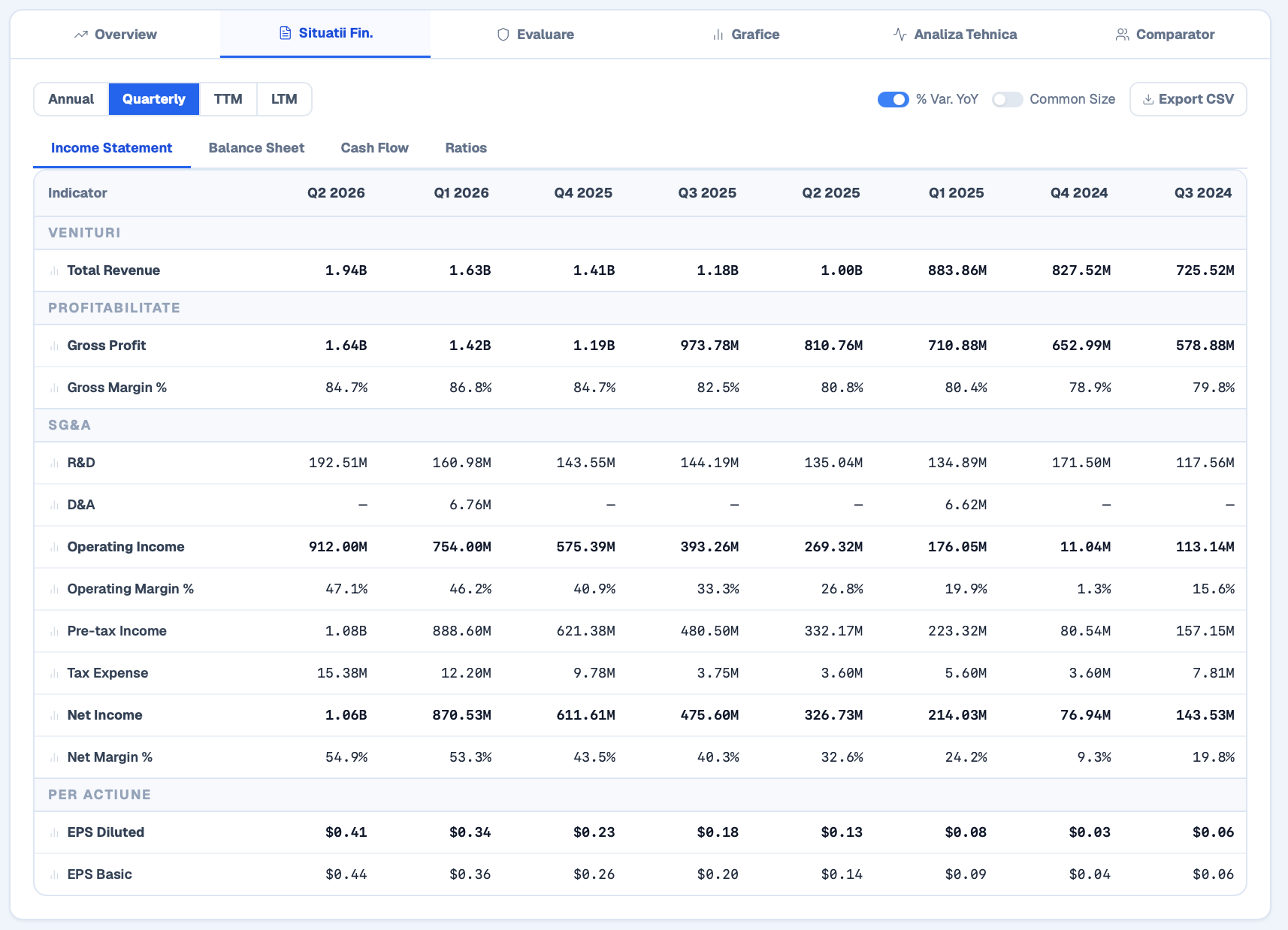1288x930 pixels.
Task: Open the Comparator tab
Action: 1165,35
